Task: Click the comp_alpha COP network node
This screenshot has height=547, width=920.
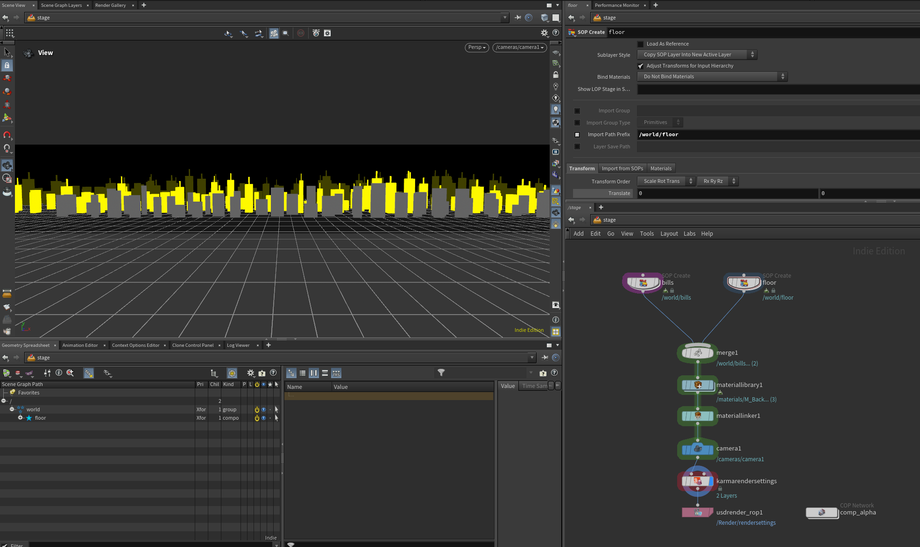Action: click(822, 512)
